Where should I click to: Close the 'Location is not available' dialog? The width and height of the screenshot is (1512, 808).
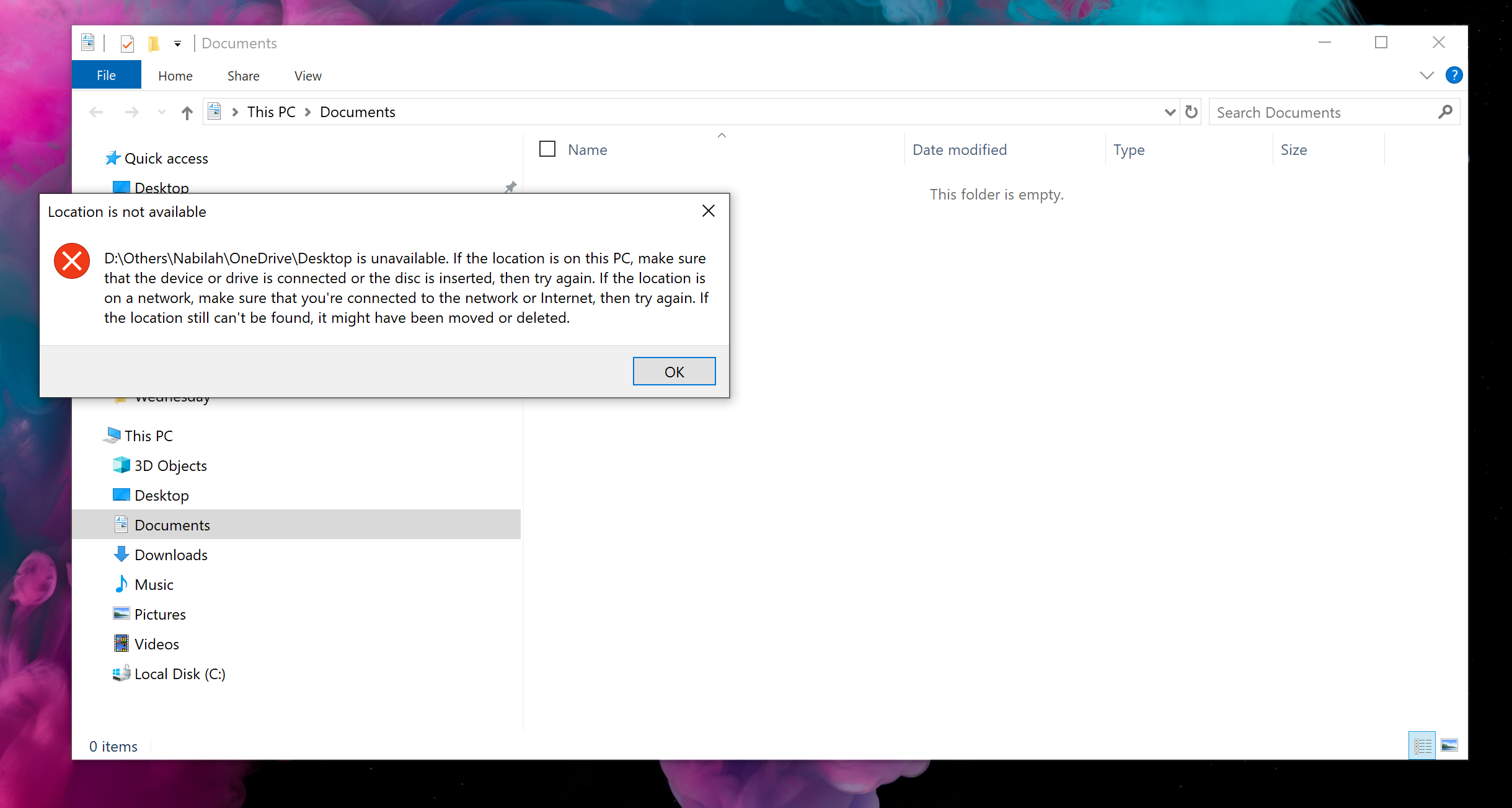(708, 211)
